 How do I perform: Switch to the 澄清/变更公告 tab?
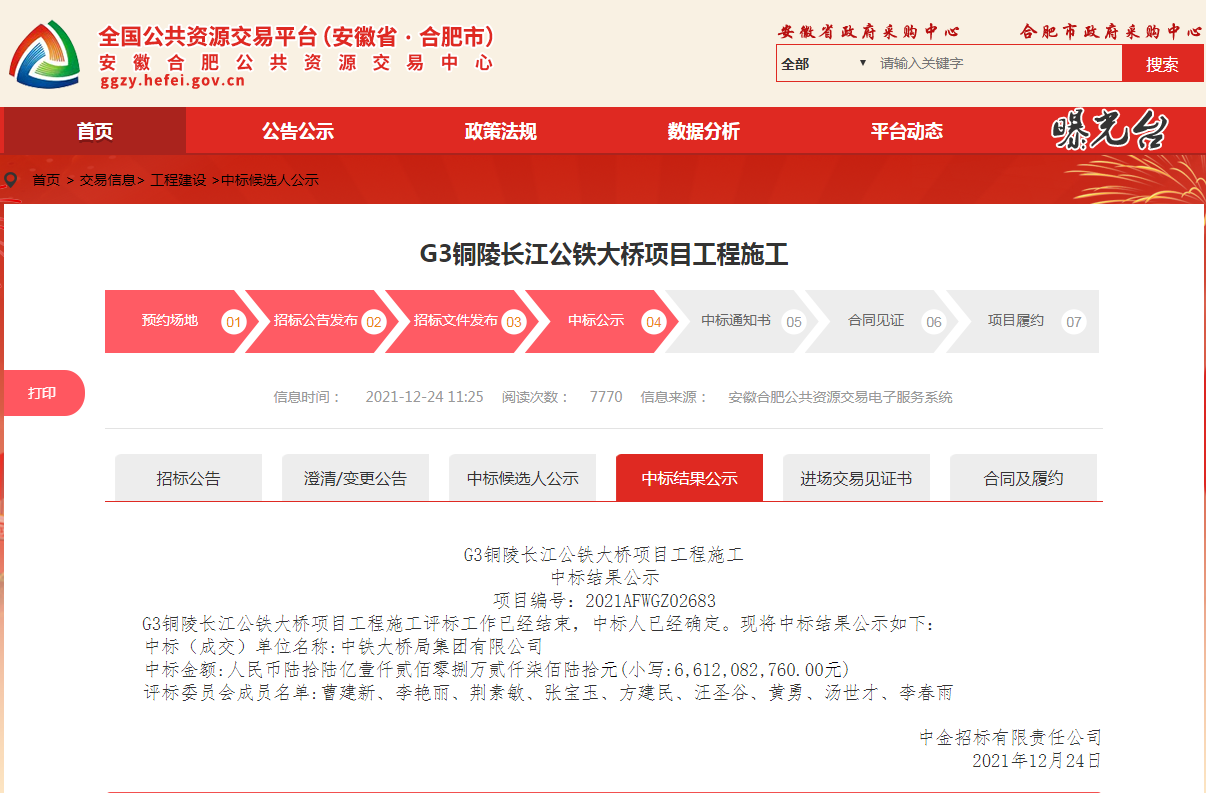click(x=355, y=478)
